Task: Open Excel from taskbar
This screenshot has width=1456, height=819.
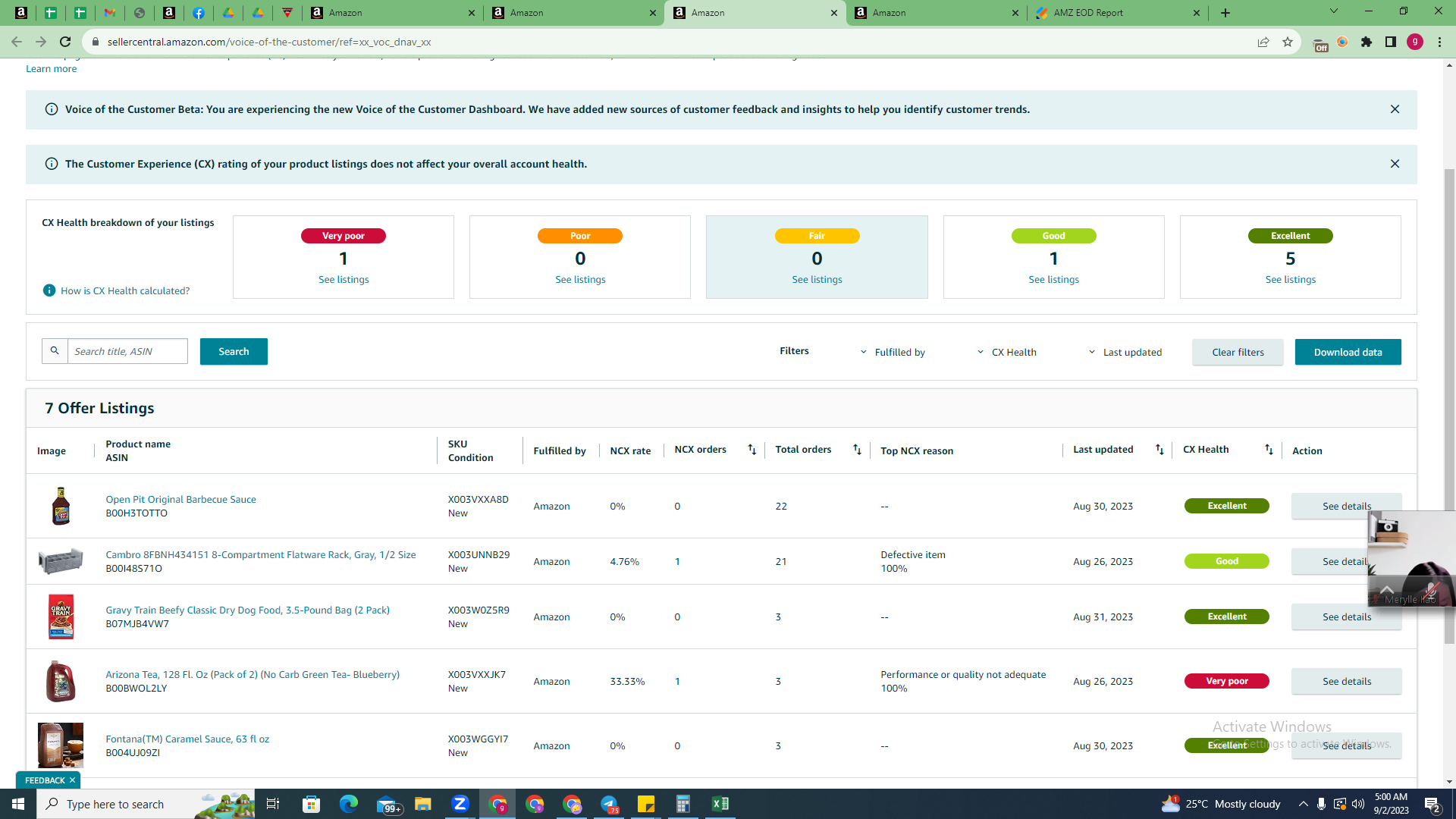Action: pos(720,804)
